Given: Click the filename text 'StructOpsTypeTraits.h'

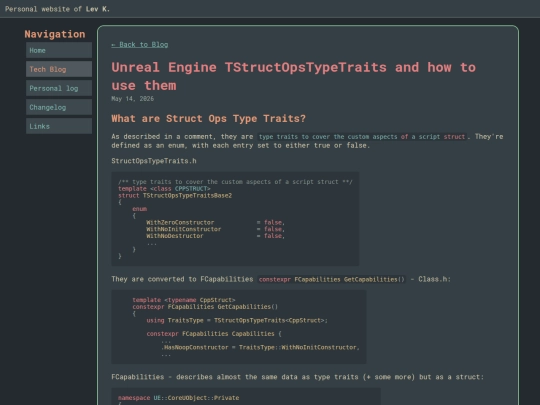Looking at the screenshot, I should (x=154, y=161).
